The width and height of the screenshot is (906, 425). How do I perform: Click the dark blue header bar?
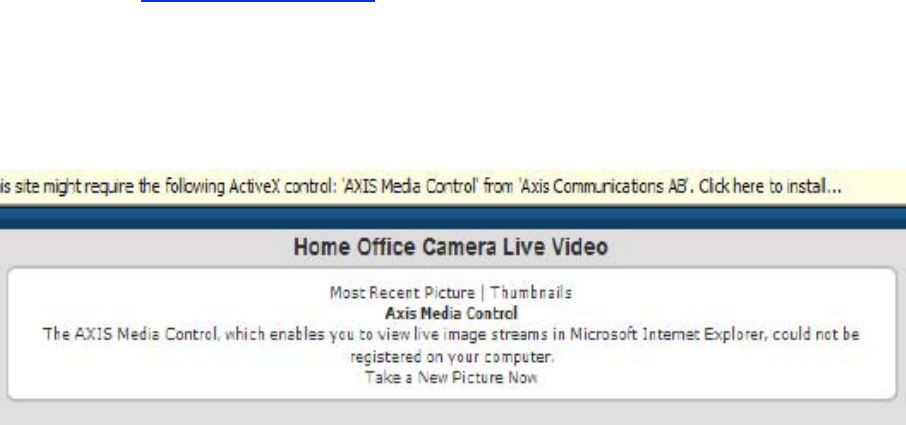[x=453, y=218]
